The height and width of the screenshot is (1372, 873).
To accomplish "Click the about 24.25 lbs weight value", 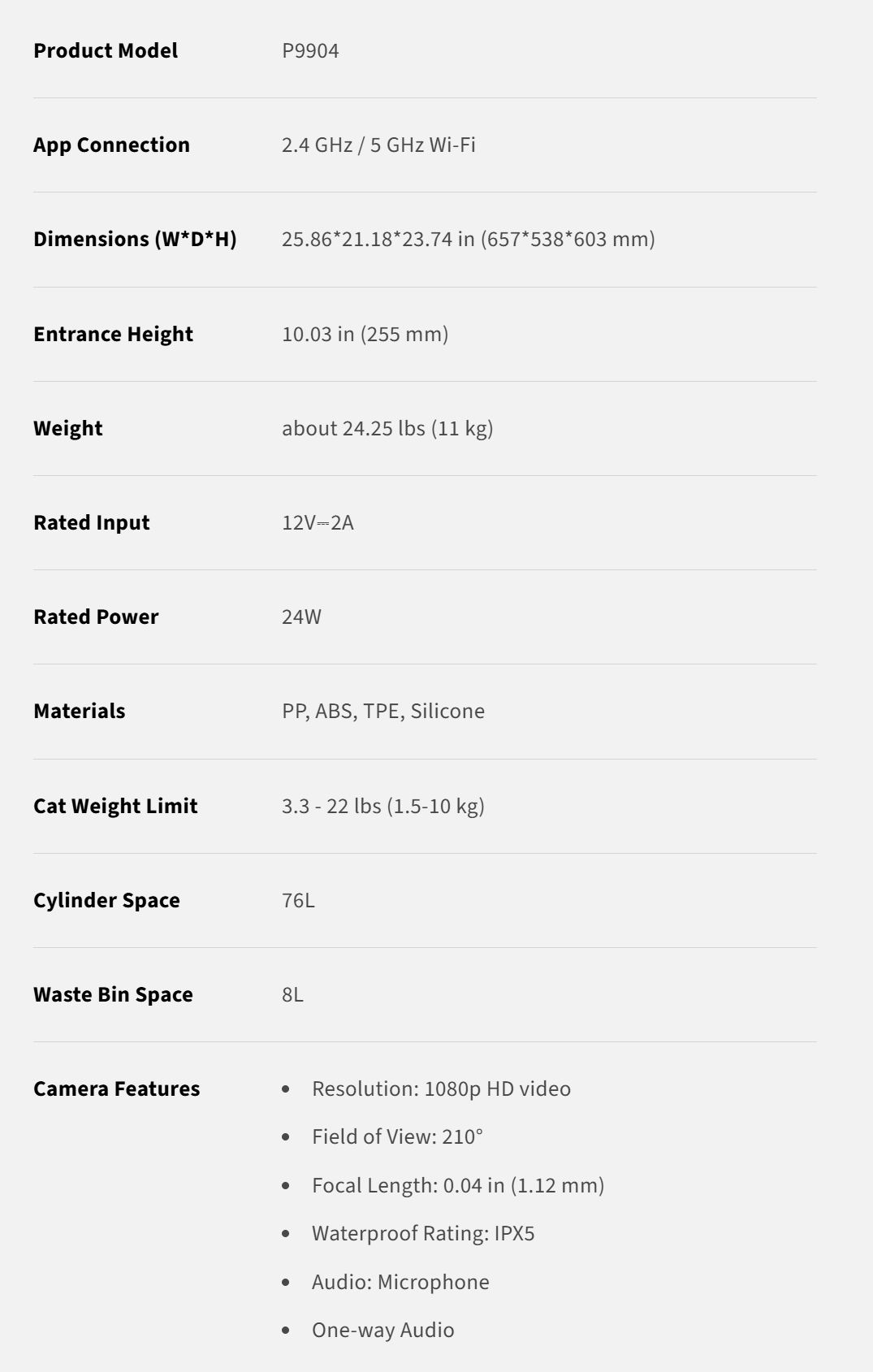I will coord(387,428).
